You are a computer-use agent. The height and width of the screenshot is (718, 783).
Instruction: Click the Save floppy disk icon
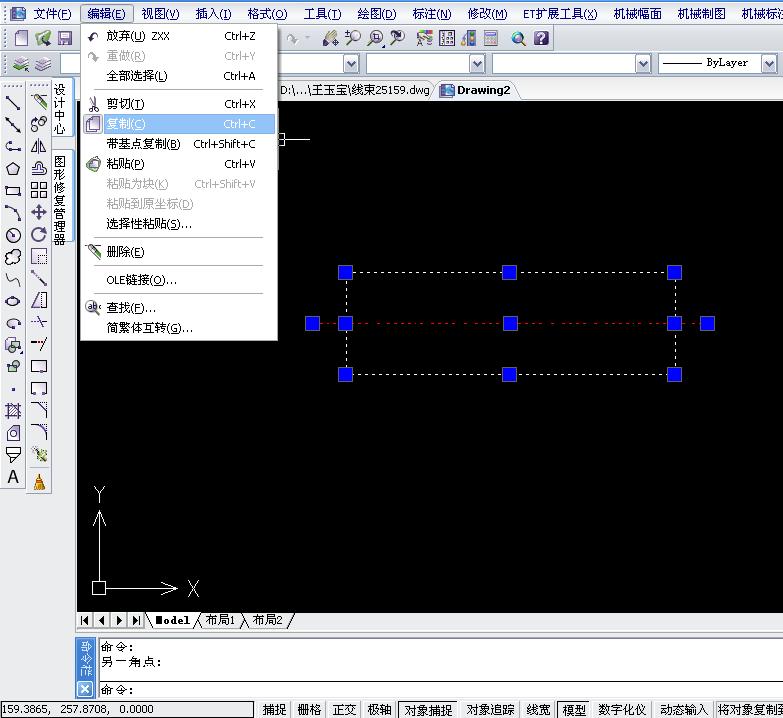pos(65,38)
